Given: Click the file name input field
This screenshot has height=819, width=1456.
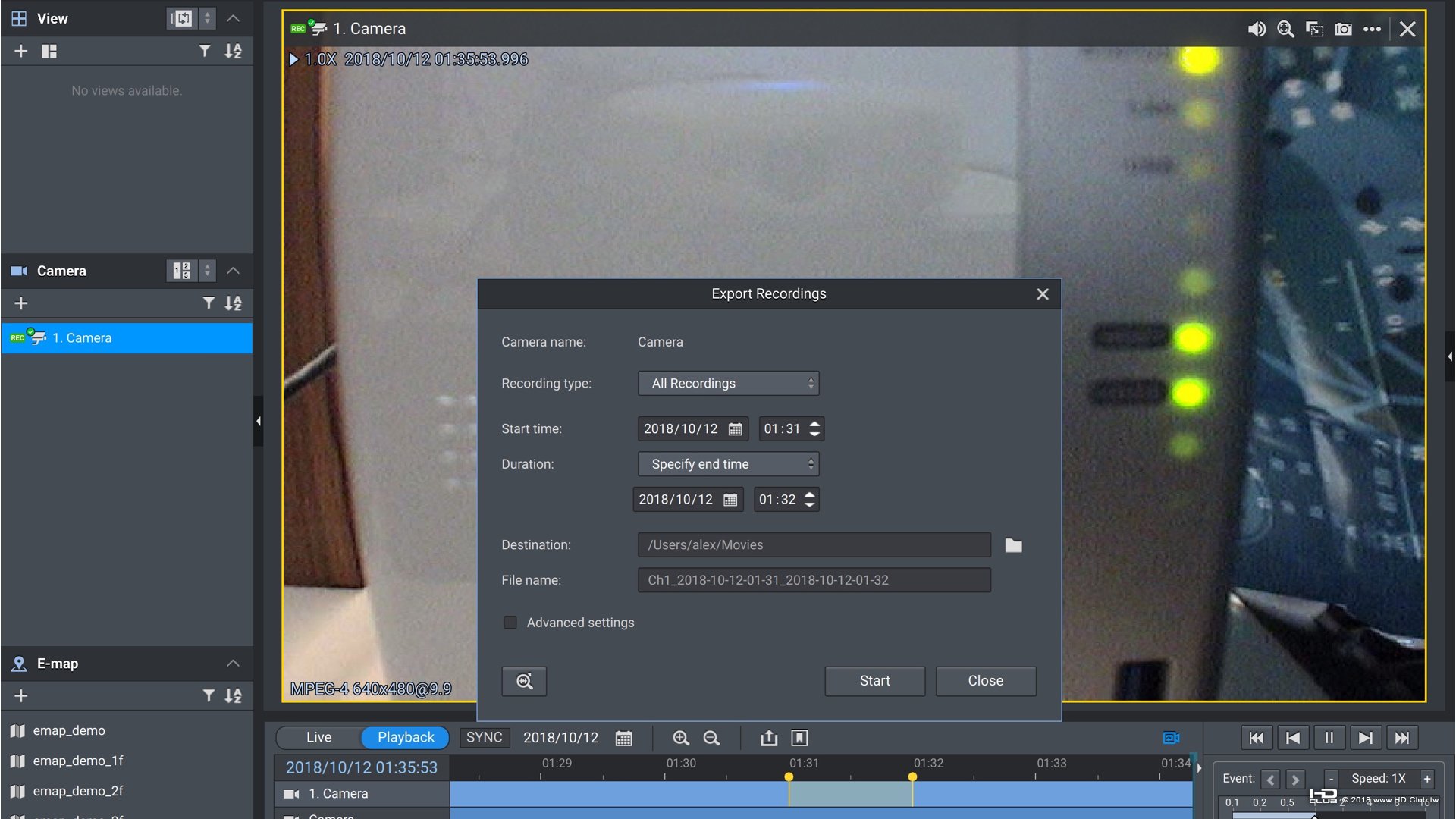Looking at the screenshot, I should pos(814,580).
